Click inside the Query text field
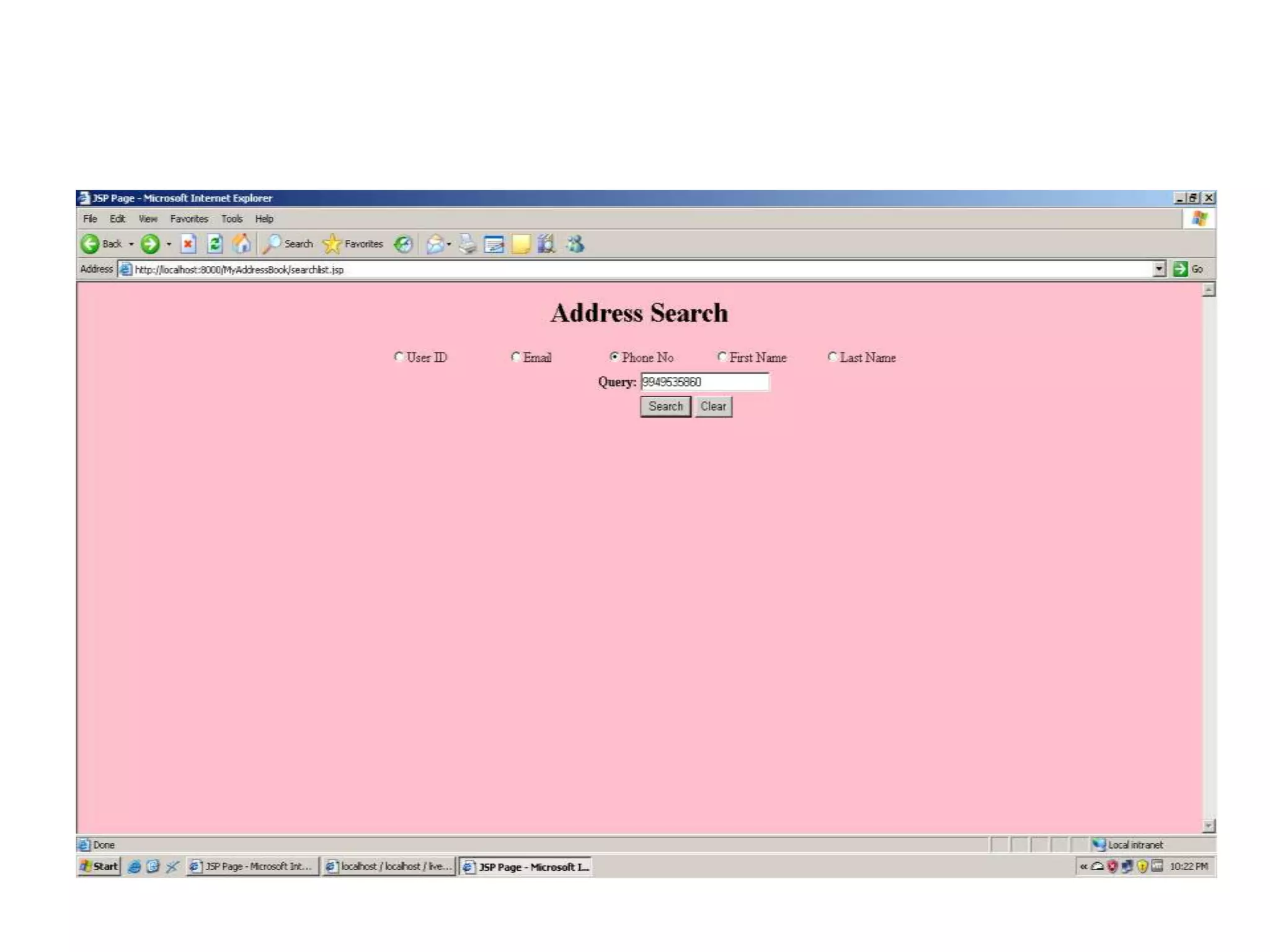The width and height of the screenshot is (1270, 952). tap(704, 382)
